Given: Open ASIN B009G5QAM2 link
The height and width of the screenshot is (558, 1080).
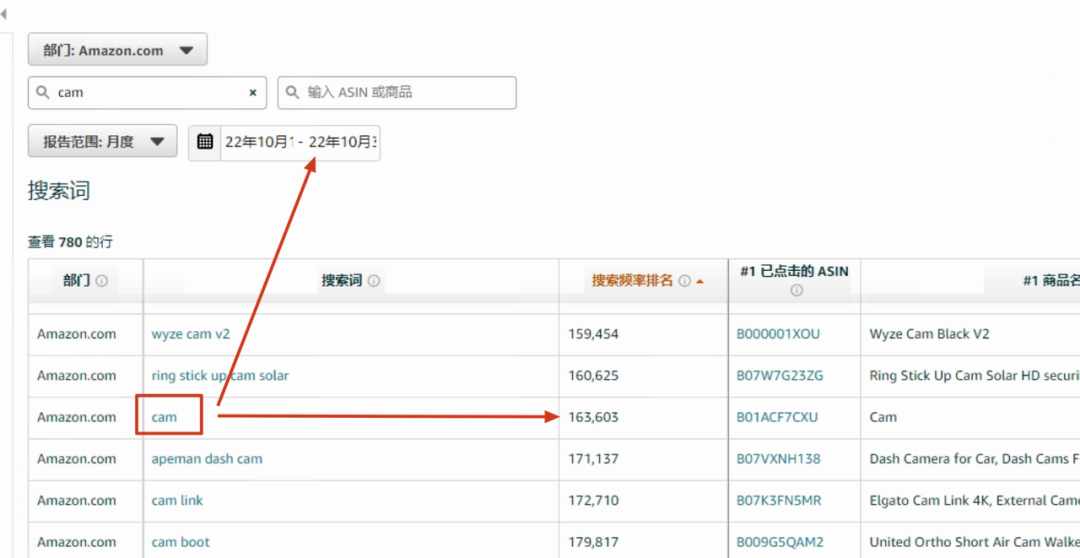Looking at the screenshot, I should click(780, 542).
